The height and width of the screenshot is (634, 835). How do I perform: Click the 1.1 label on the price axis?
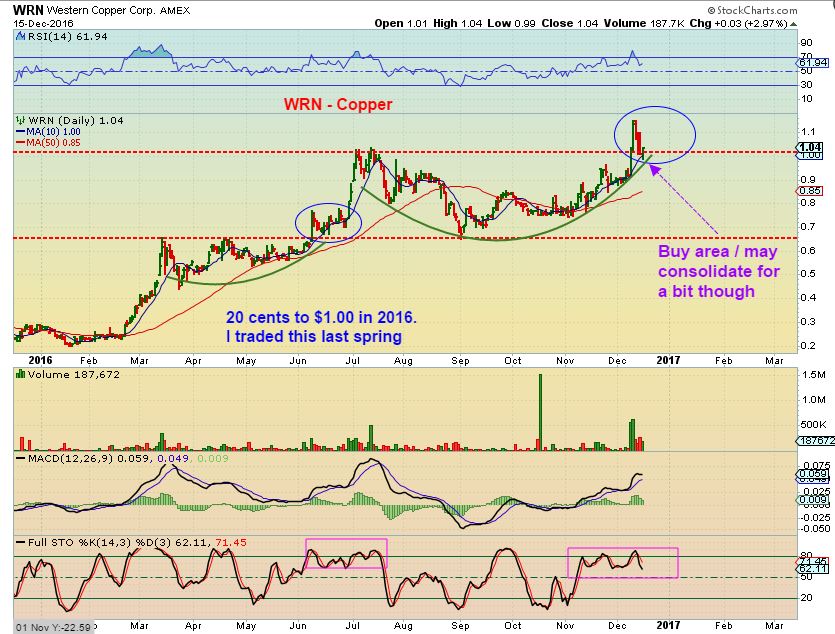pos(807,131)
